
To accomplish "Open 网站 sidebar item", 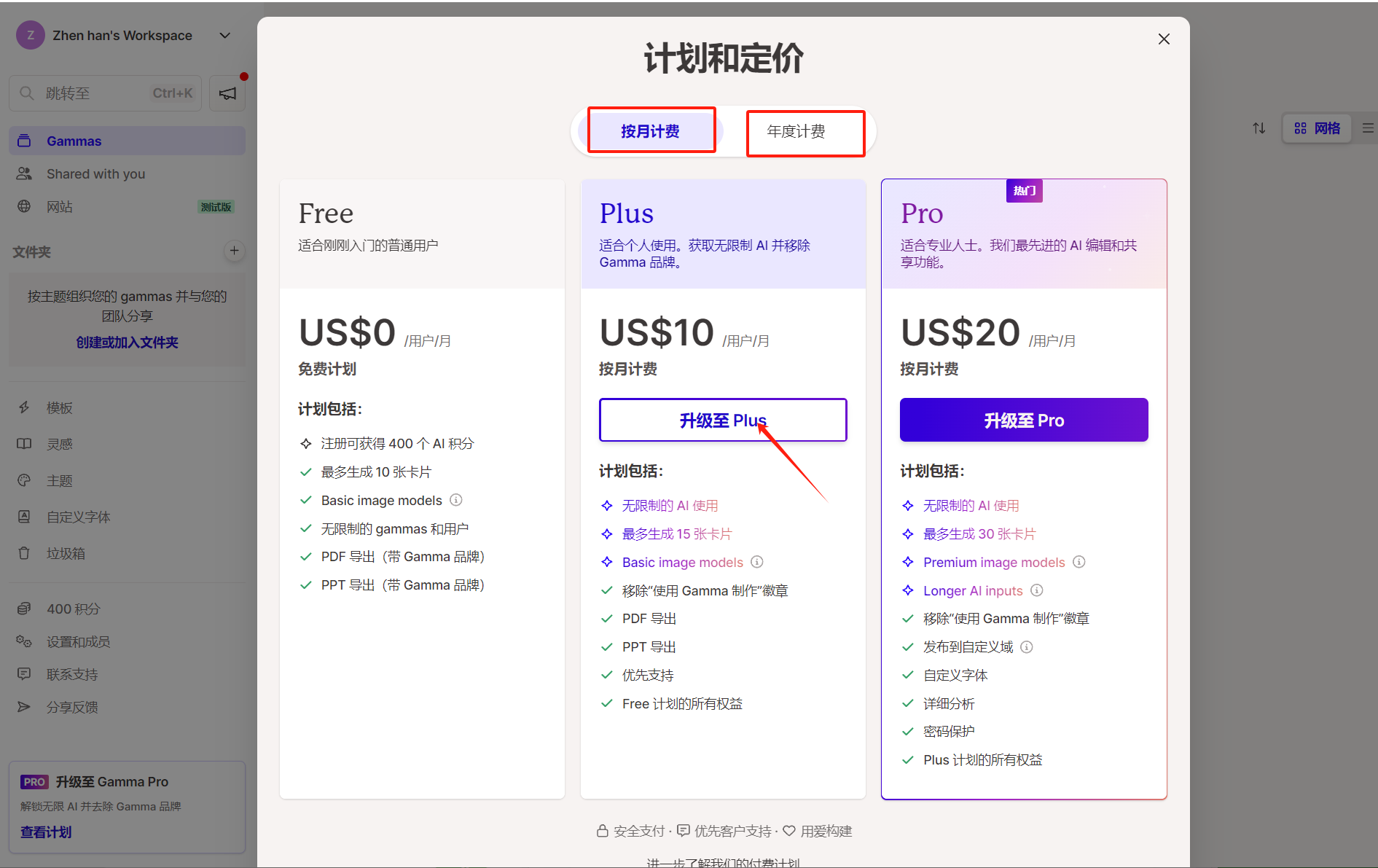I will 127,207.
